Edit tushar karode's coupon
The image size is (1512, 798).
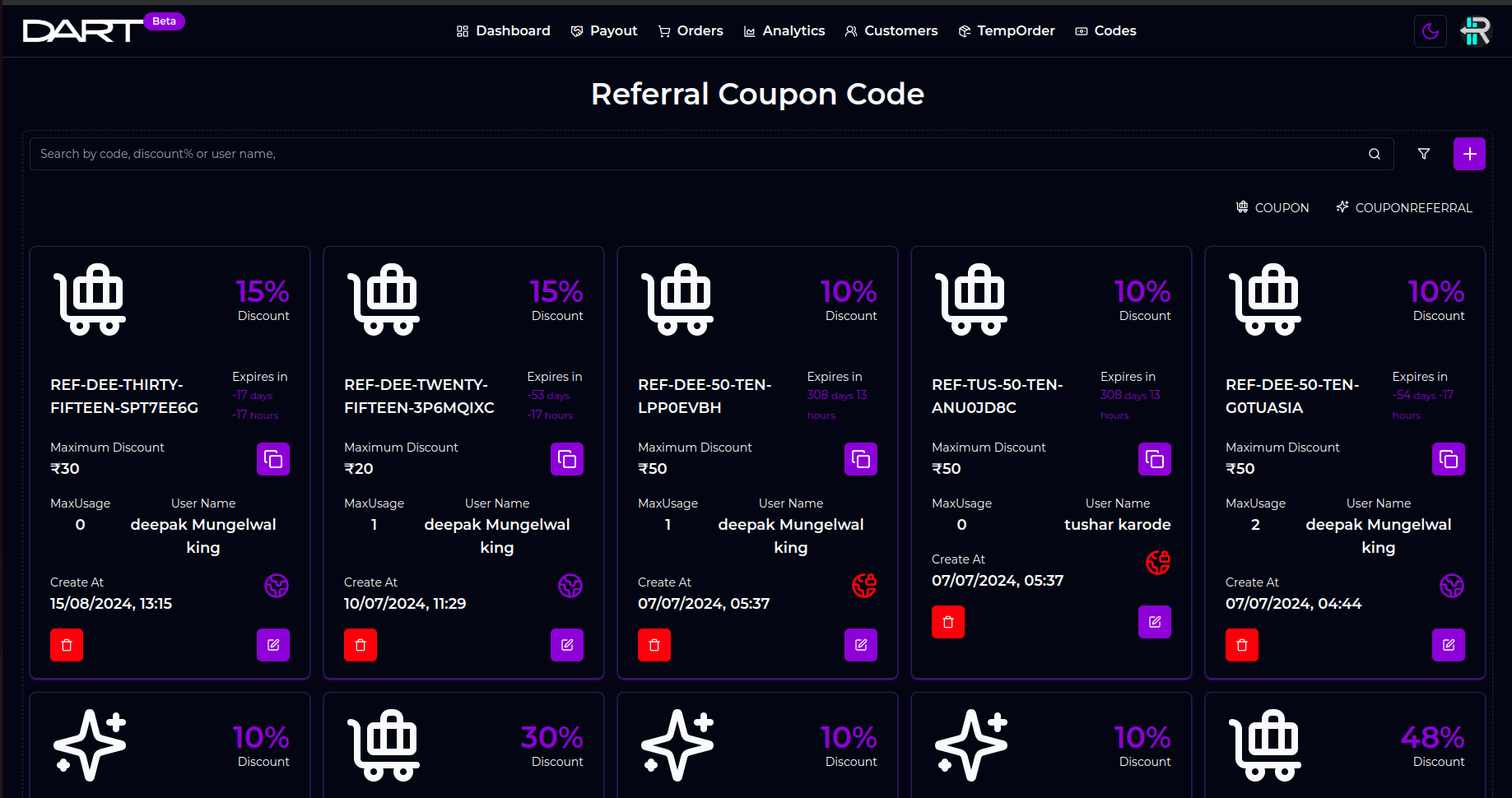tap(1155, 622)
